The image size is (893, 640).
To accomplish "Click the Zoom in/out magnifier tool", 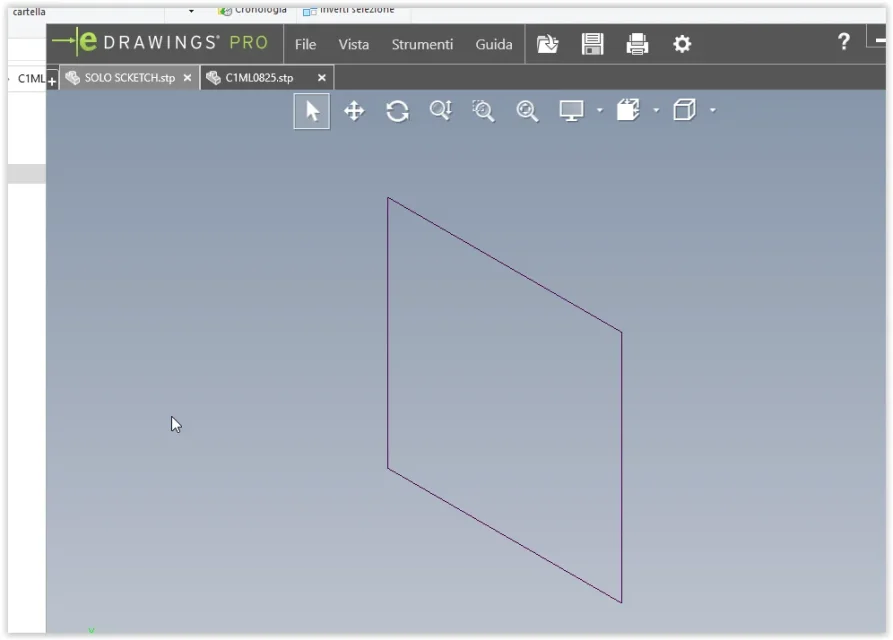I will [x=440, y=111].
